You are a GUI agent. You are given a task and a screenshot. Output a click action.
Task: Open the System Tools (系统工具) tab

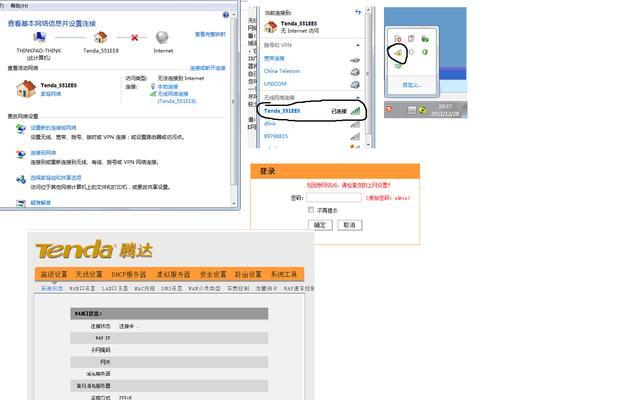point(284,274)
